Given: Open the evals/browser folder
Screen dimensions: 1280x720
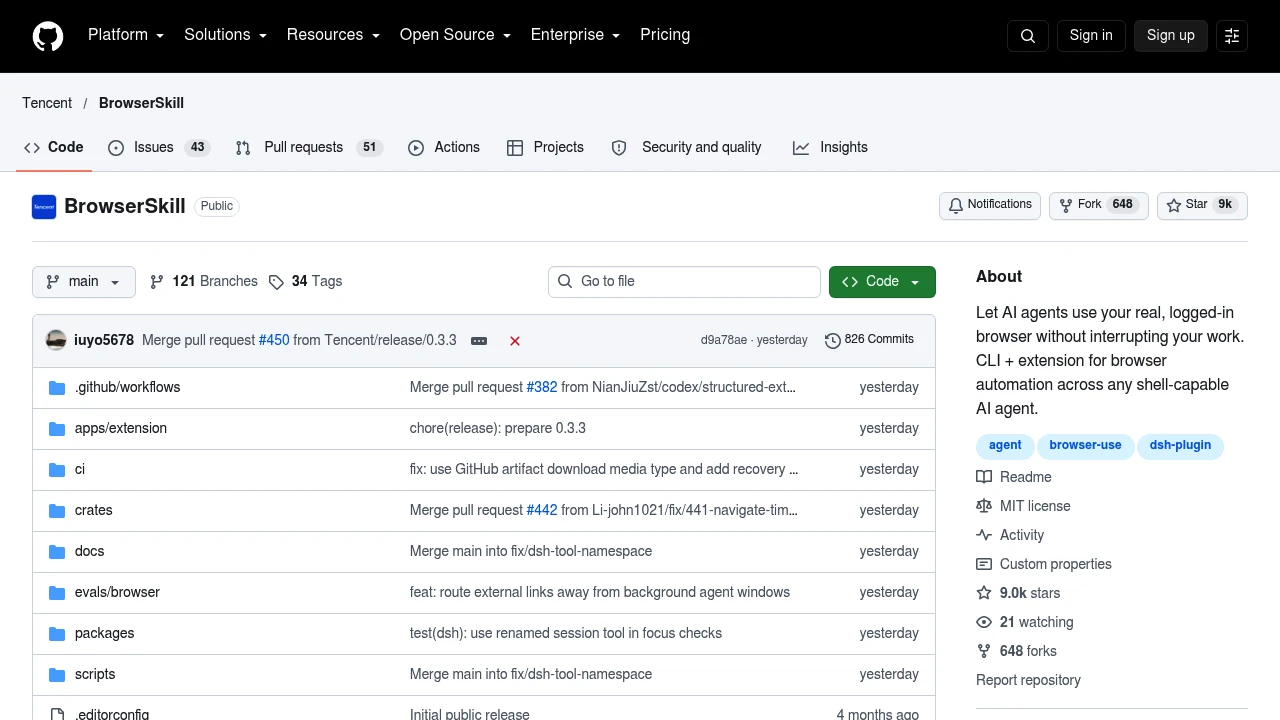Looking at the screenshot, I should pyautogui.click(x=117, y=592).
